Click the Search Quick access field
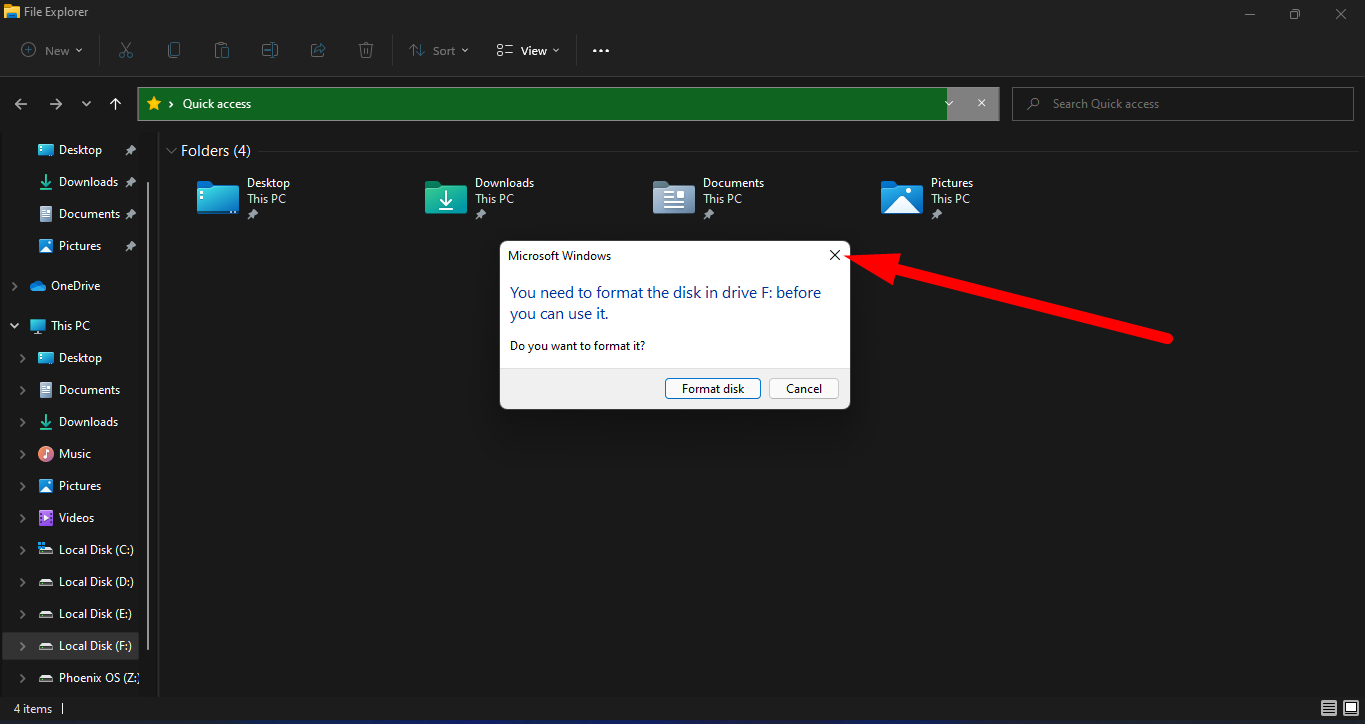This screenshot has height=724, width=1365. (1181, 104)
